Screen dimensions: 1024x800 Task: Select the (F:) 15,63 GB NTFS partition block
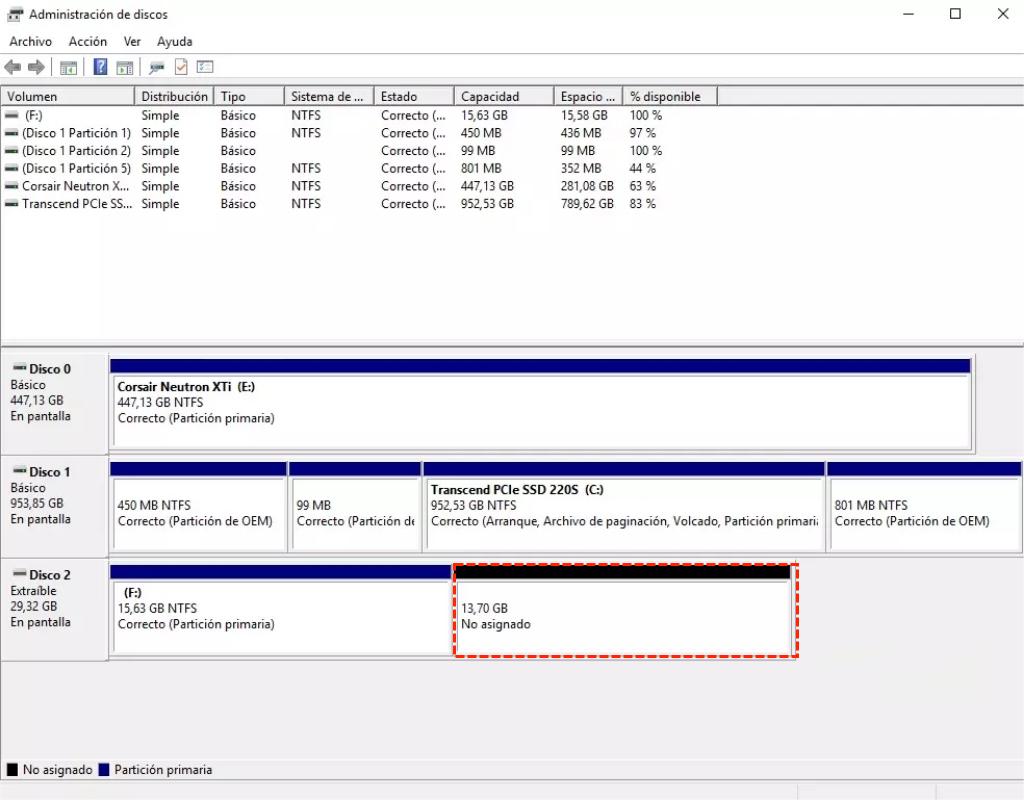point(281,610)
